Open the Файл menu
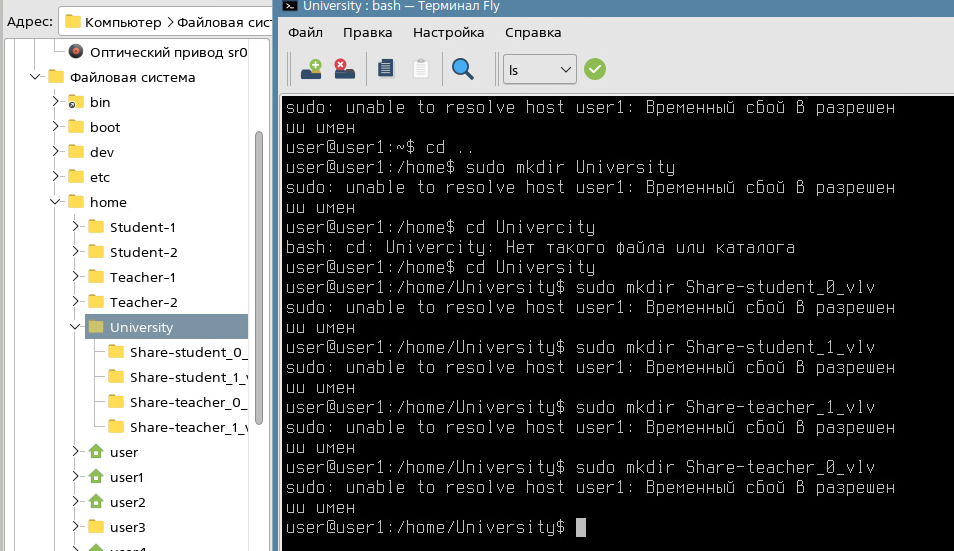Viewport: 954px width, 551px height. click(x=305, y=33)
